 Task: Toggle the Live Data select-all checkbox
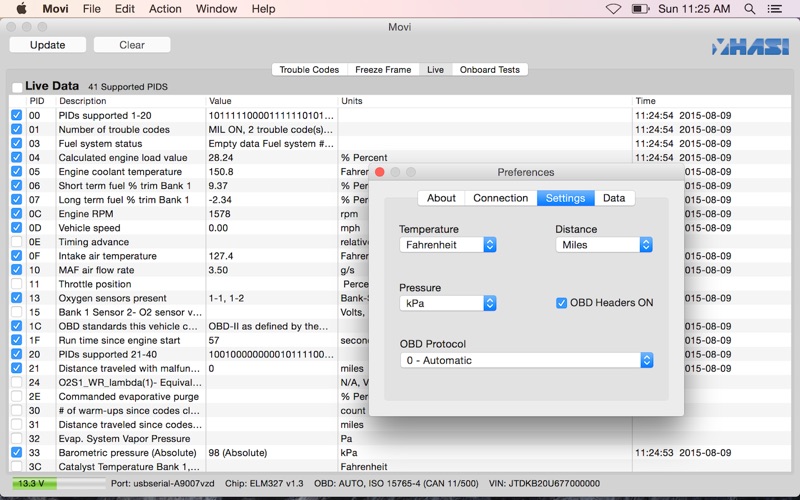click(x=17, y=87)
